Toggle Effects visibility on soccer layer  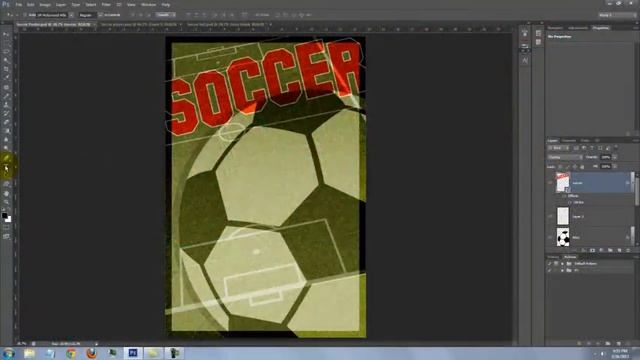[565, 196]
